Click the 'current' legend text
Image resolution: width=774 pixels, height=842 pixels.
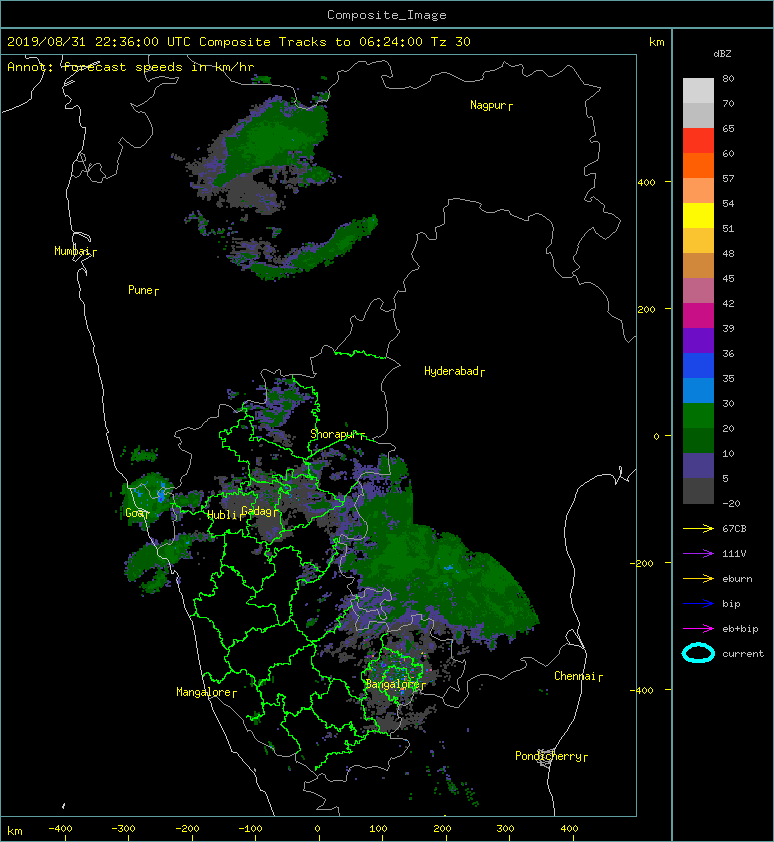click(x=743, y=654)
